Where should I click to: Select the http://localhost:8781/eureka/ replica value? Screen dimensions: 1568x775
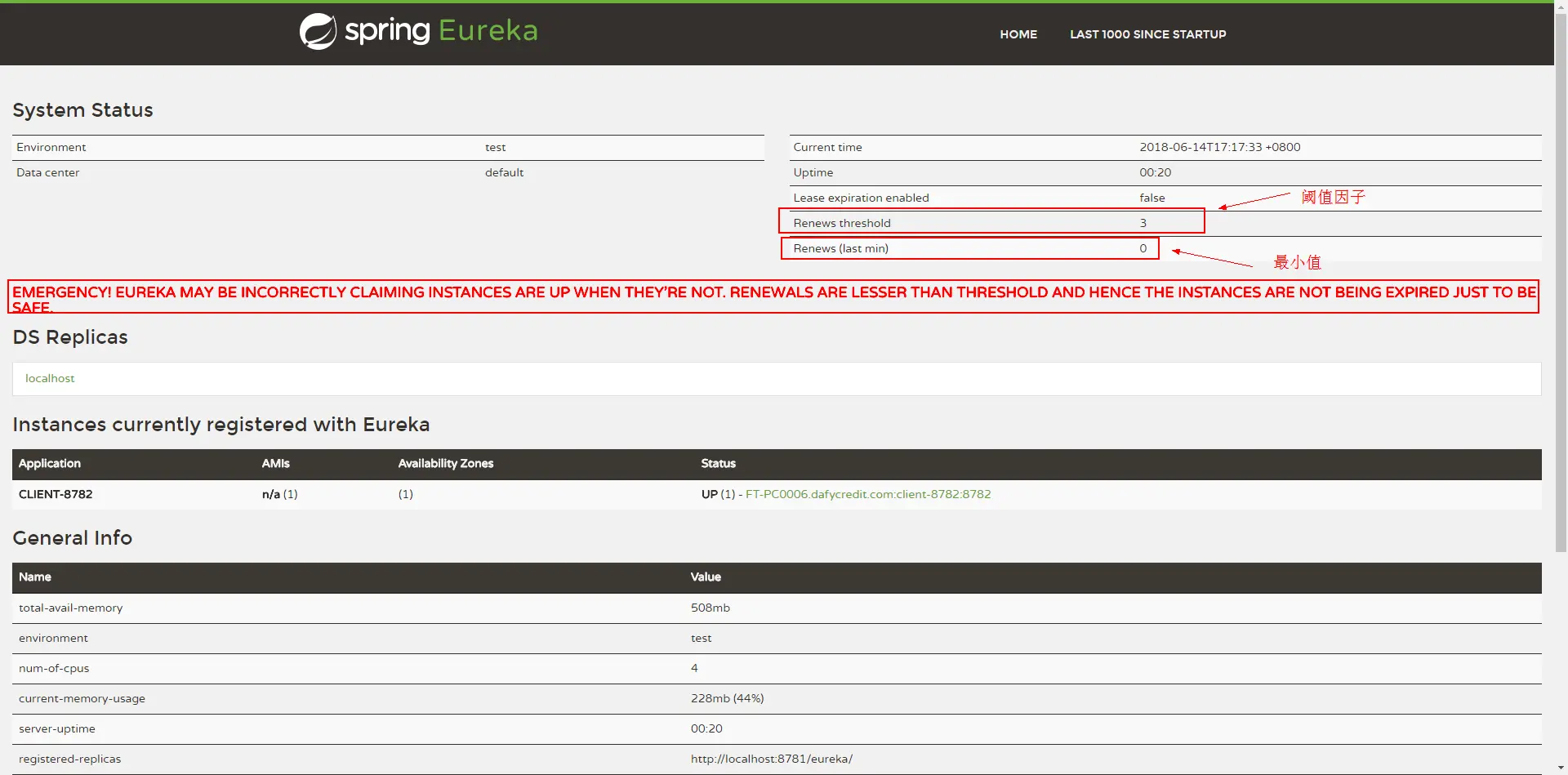tap(772, 759)
